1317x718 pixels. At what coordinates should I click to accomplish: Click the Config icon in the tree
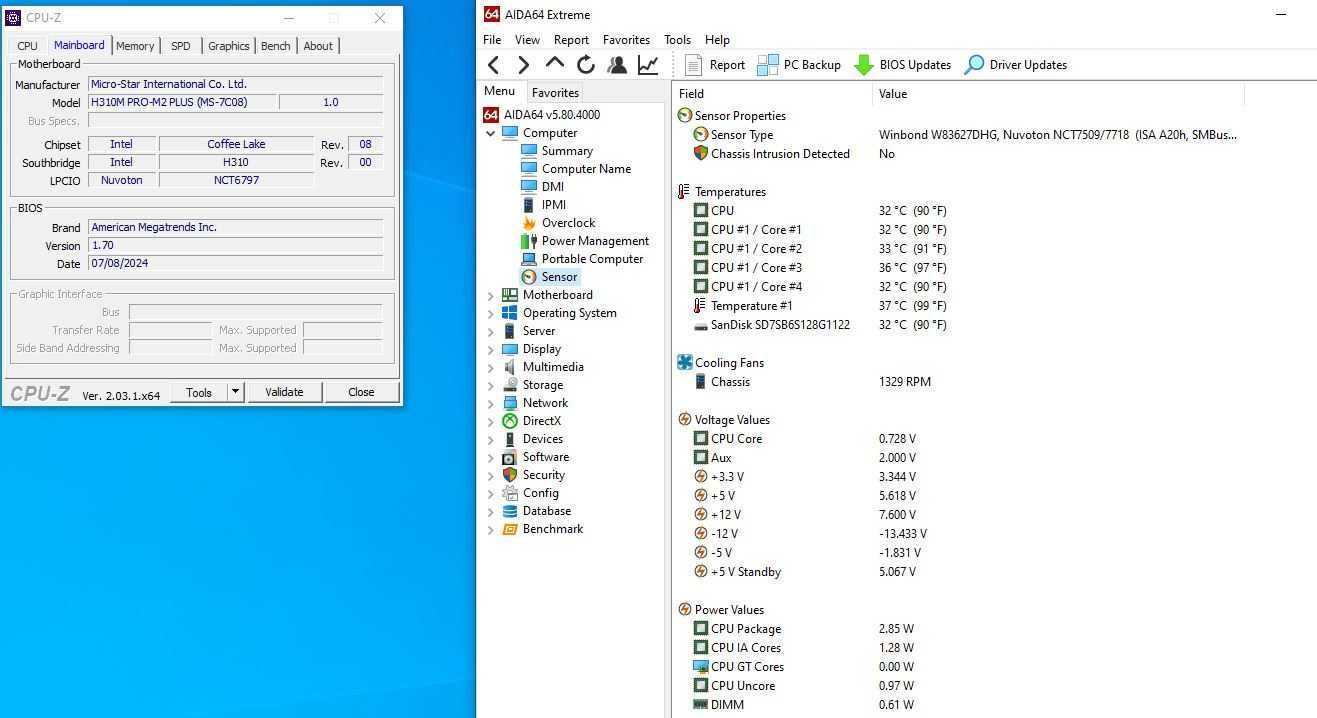point(510,493)
